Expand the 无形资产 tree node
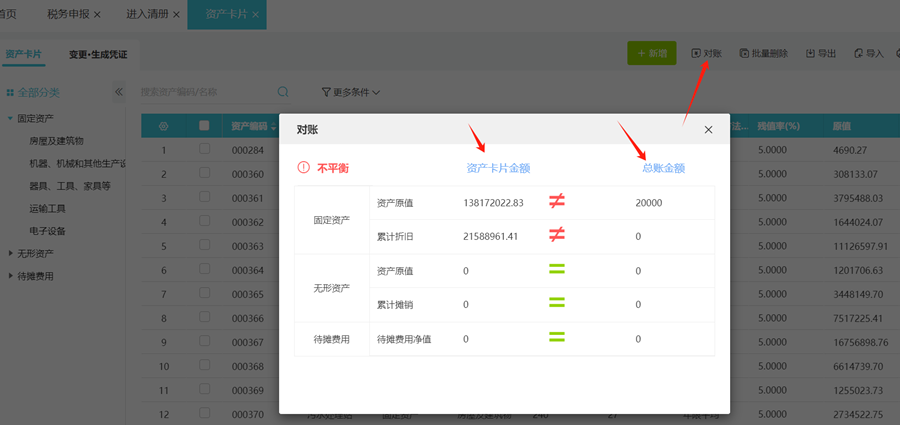This screenshot has height=425, width=900. [10, 253]
